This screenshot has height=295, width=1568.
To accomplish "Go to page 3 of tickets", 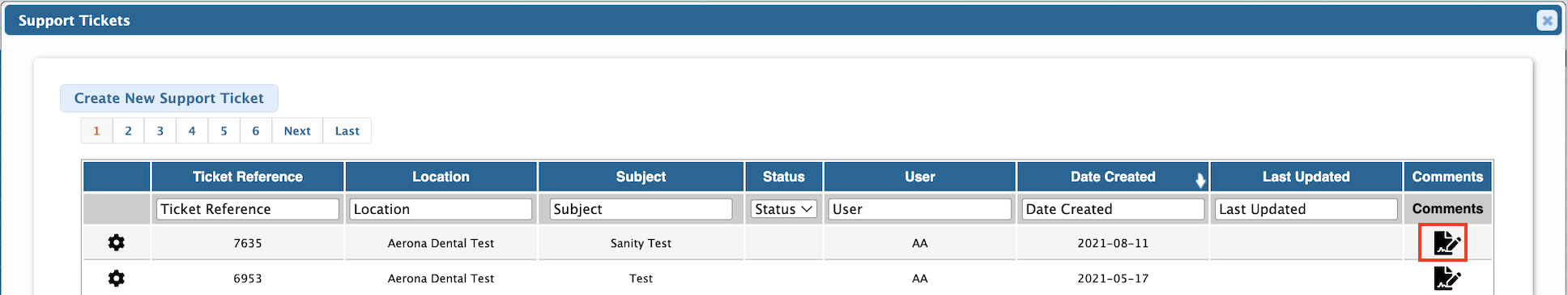I will [160, 130].
